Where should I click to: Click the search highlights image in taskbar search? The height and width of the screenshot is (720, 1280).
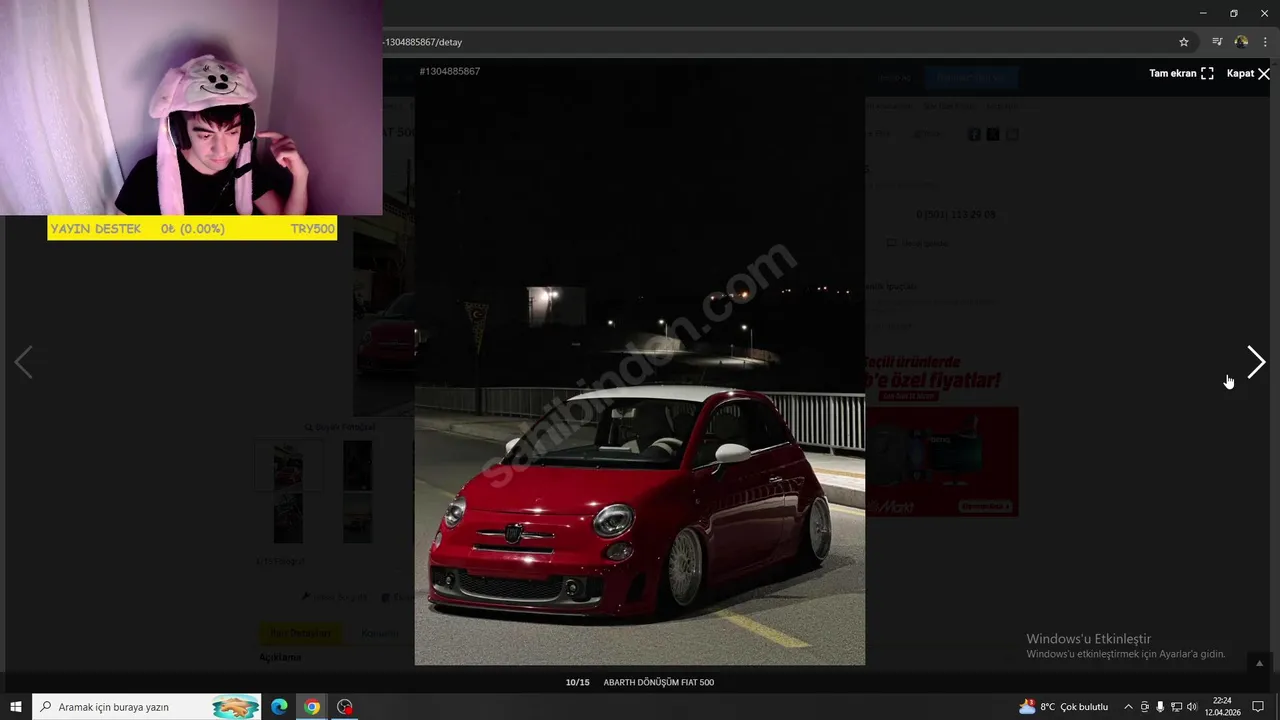point(235,707)
